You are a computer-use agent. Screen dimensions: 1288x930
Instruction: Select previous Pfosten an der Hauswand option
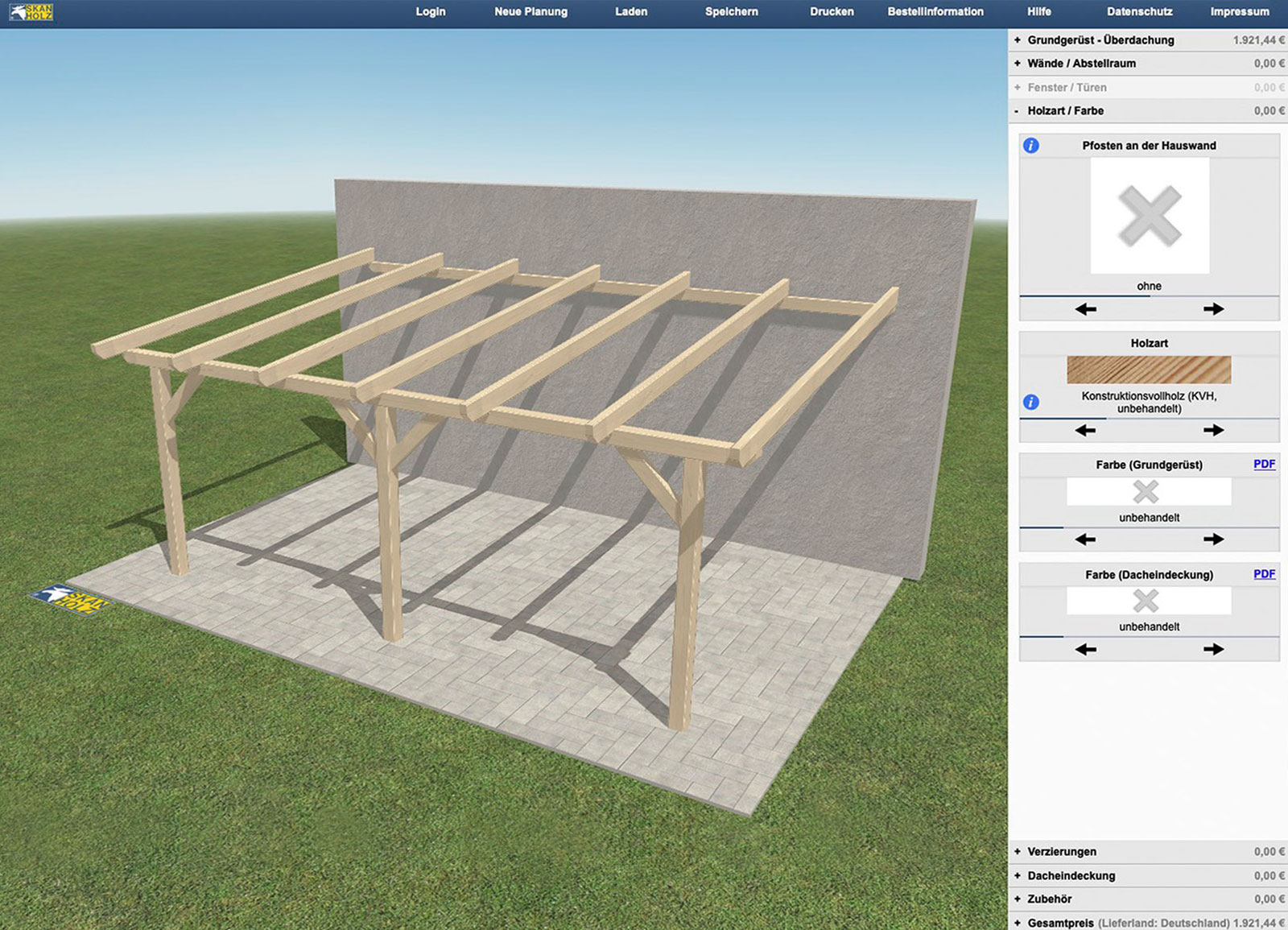click(1085, 309)
